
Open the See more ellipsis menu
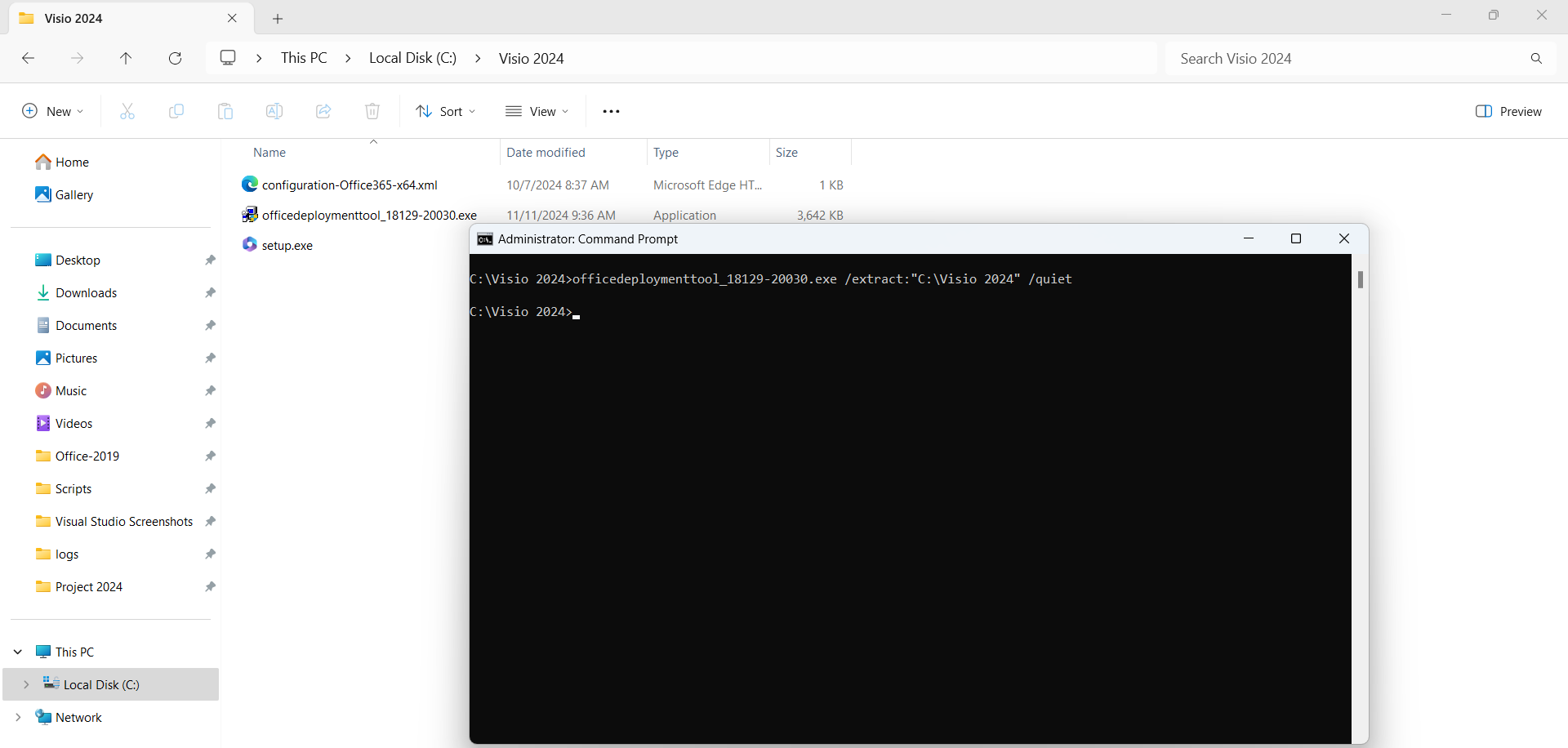tap(611, 111)
